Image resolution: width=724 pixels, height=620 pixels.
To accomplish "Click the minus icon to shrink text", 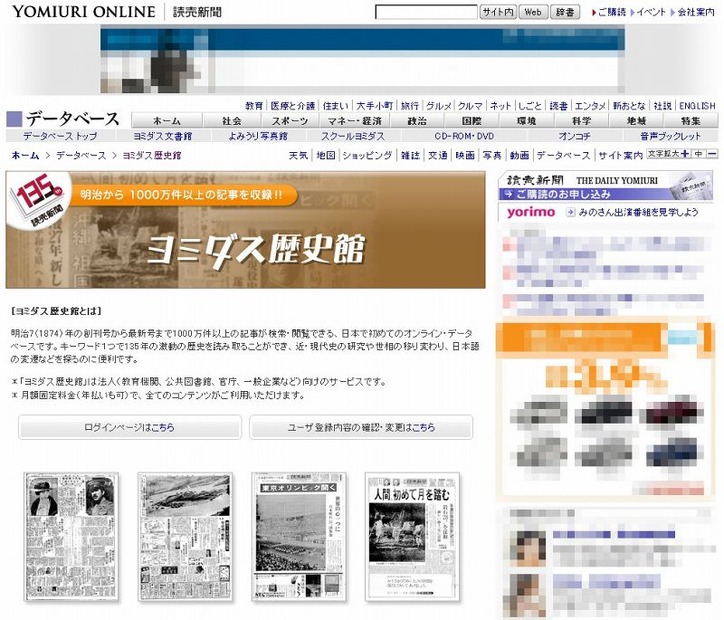I will [x=712, y=154].
